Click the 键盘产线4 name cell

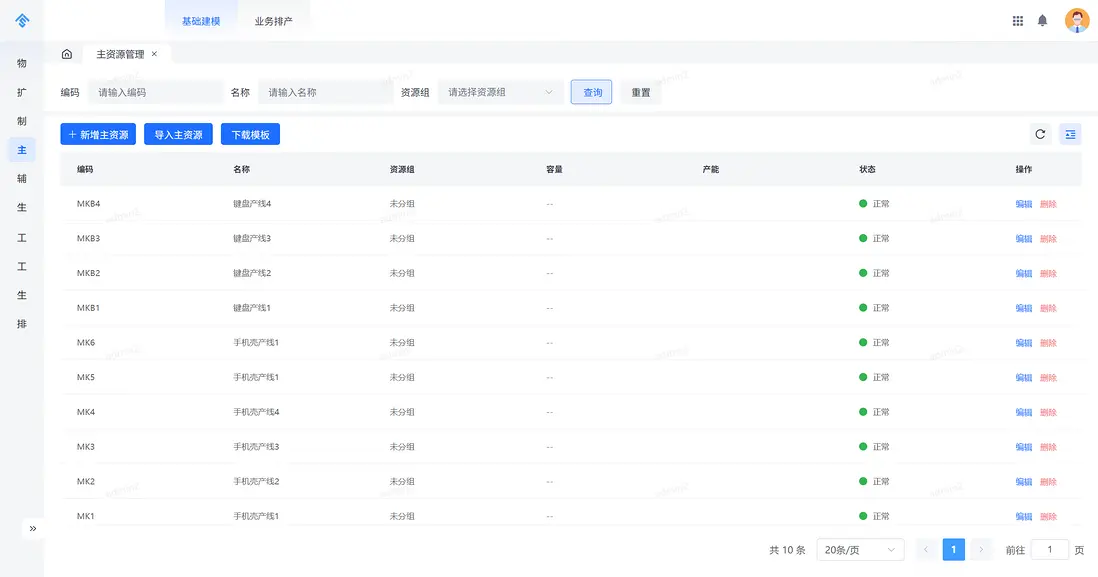[x=252, y=204]
